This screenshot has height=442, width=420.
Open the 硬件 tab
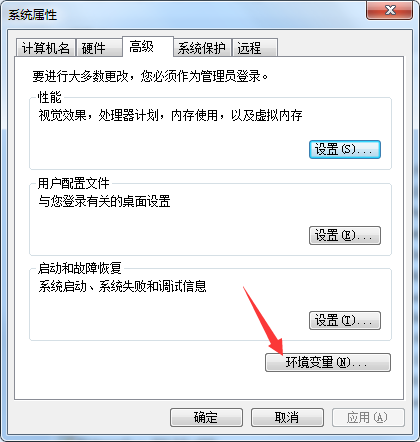[99, 48]
